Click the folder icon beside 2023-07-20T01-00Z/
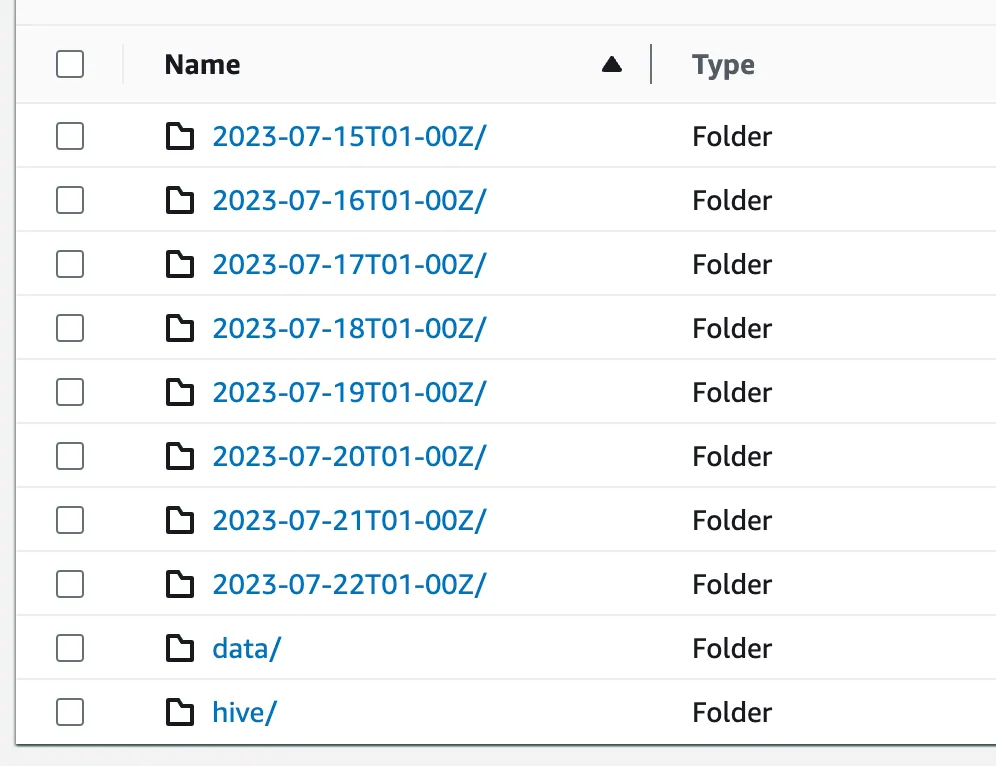Image resolution: width=996 pixels, height=766 pixels. click(180, 456)
